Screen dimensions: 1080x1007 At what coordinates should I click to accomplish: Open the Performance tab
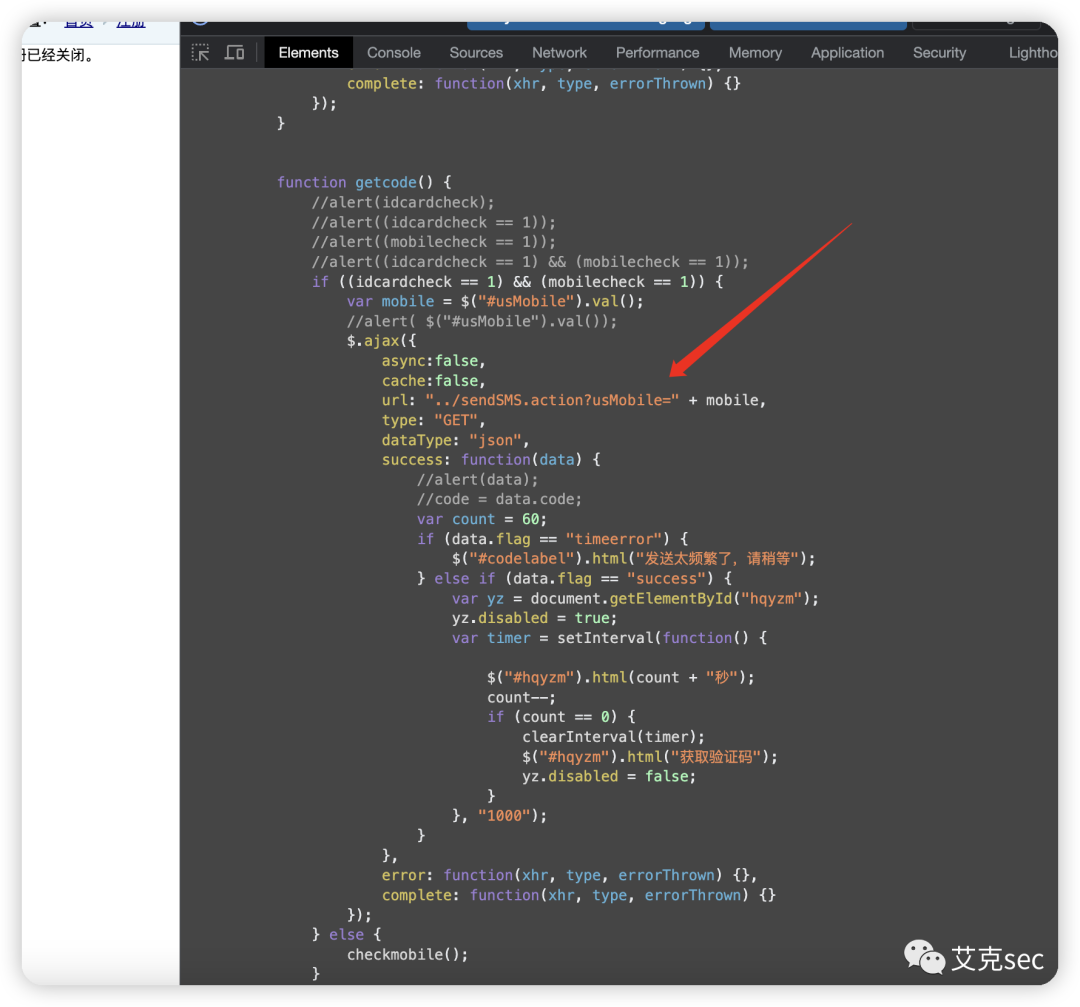click(x=657, y=53)
